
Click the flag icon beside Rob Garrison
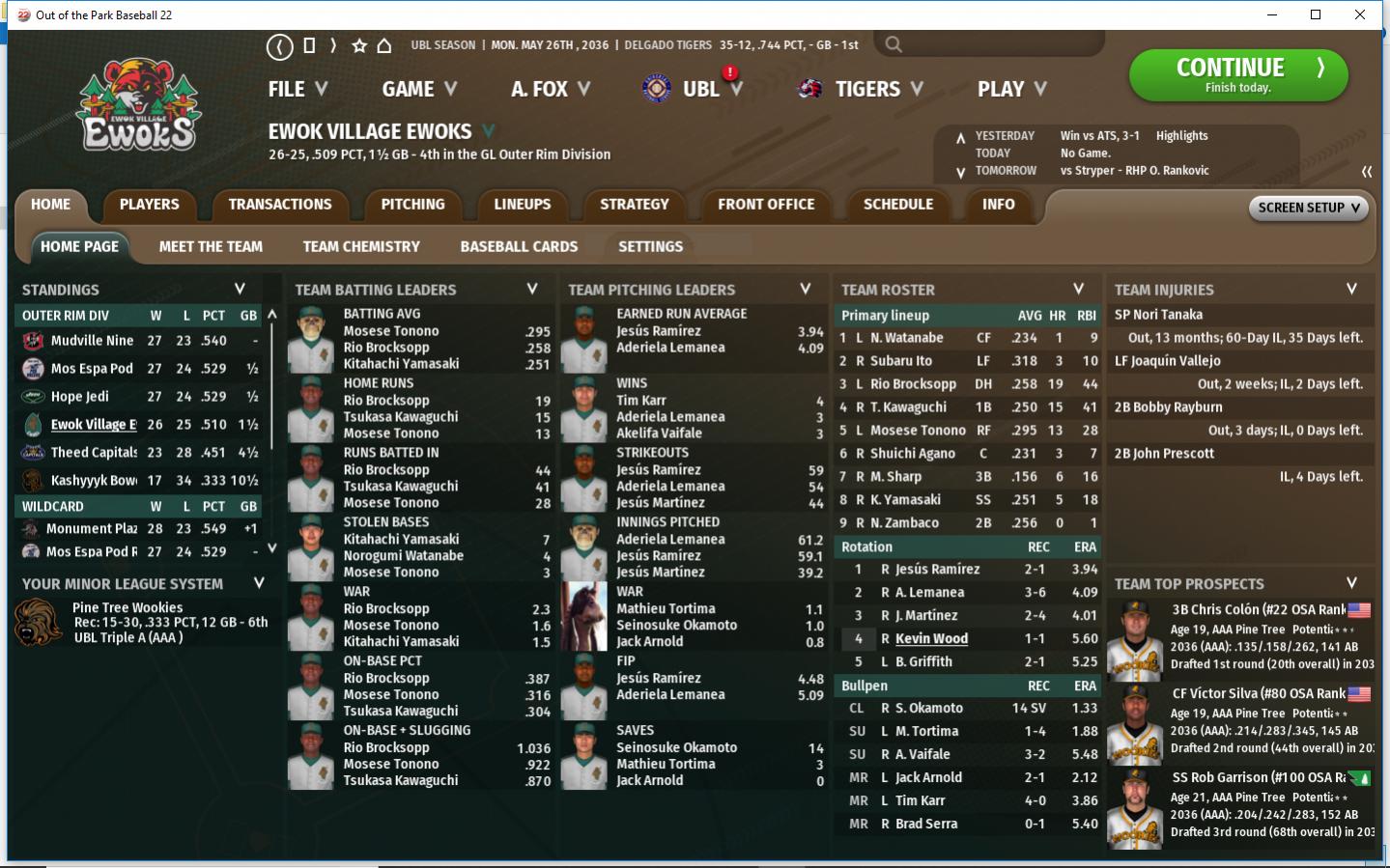point(1359,778)
